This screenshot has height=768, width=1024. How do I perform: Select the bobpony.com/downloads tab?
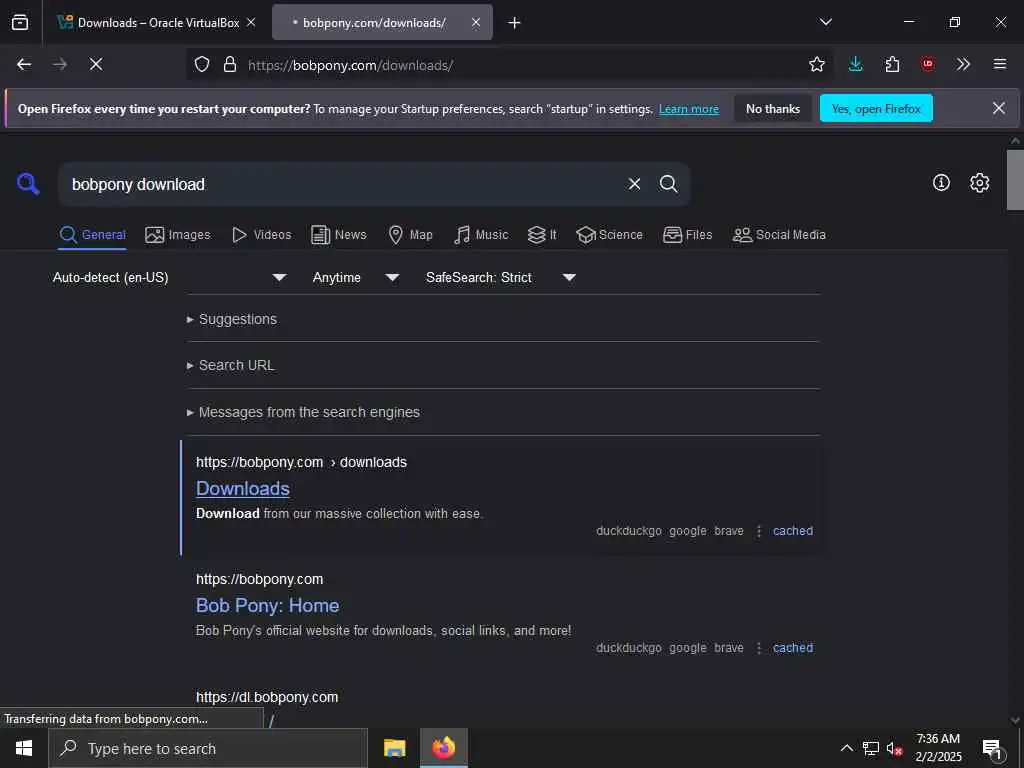[x=382, y=22]
